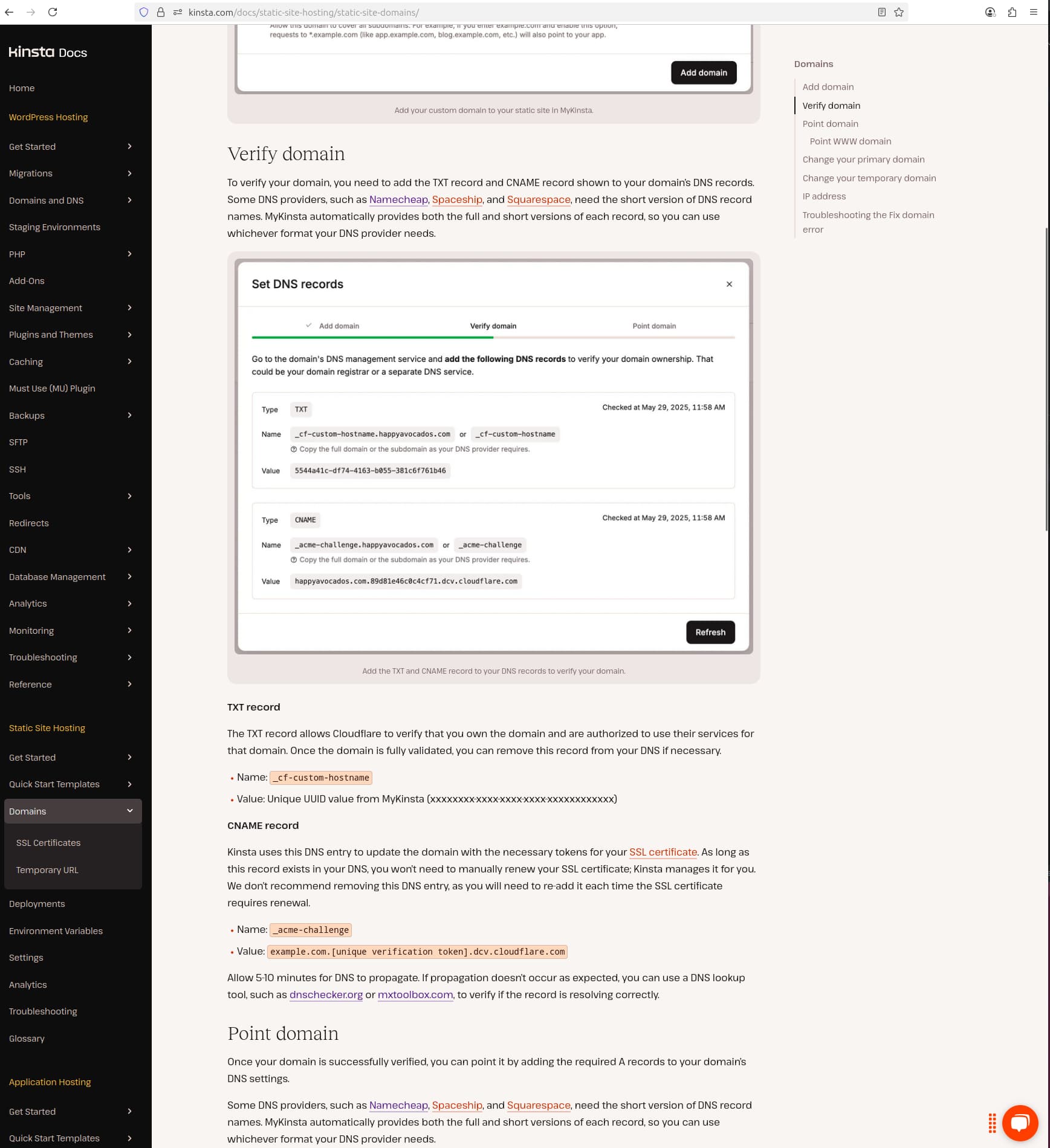The width and height of the screenshot is (1050, 1148).
Task: Open the browser extensions icon
Action: [1012, 12]
